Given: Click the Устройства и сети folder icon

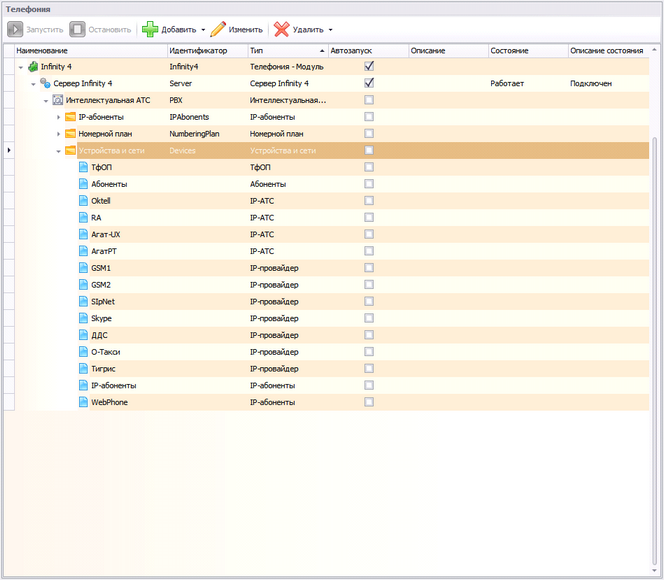Looking at the screenshot, I should click(70, 150).
